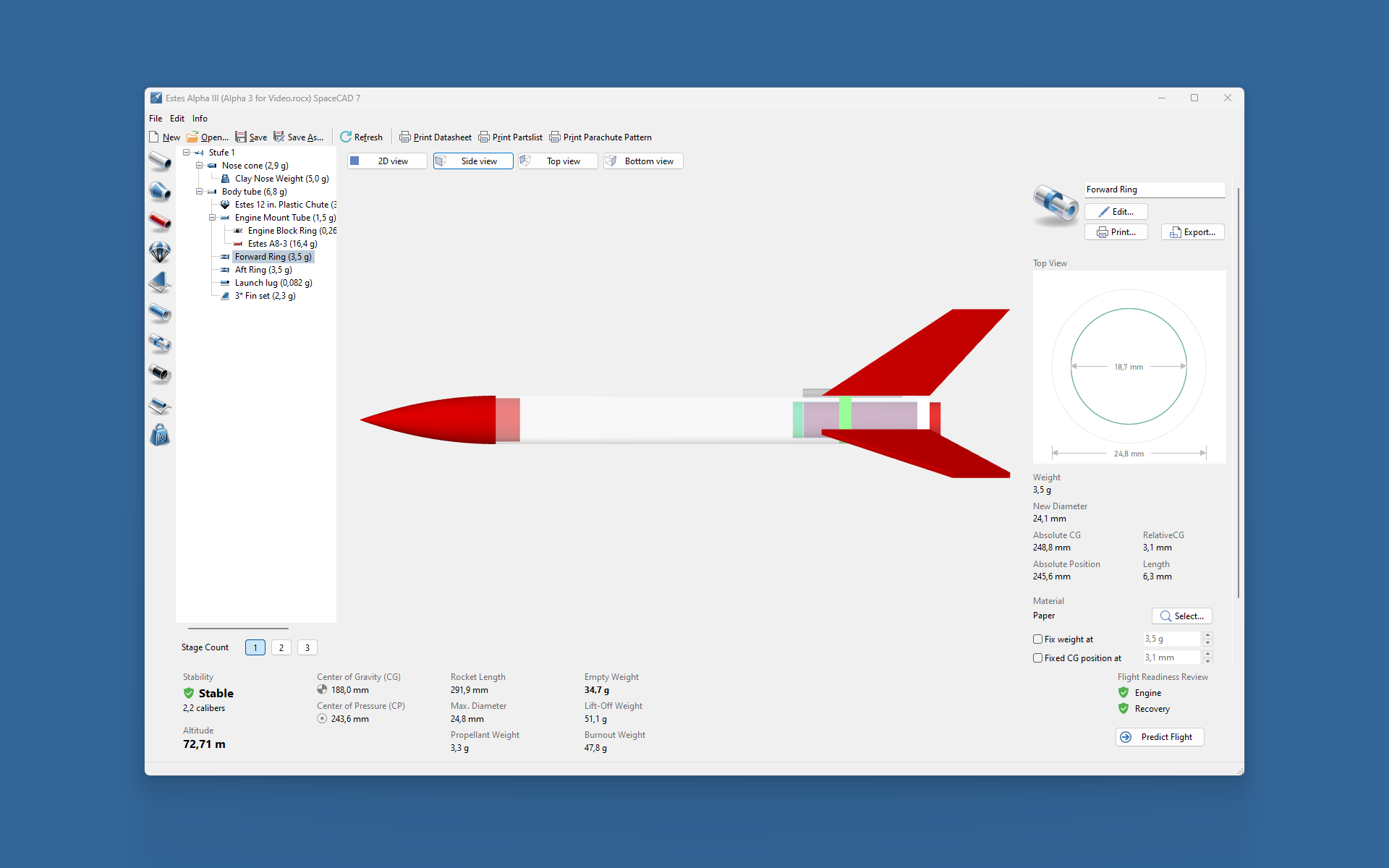1389x868 pixels.
Task: Click the Forward Ring name field
Action: (x=1154, y=190)
